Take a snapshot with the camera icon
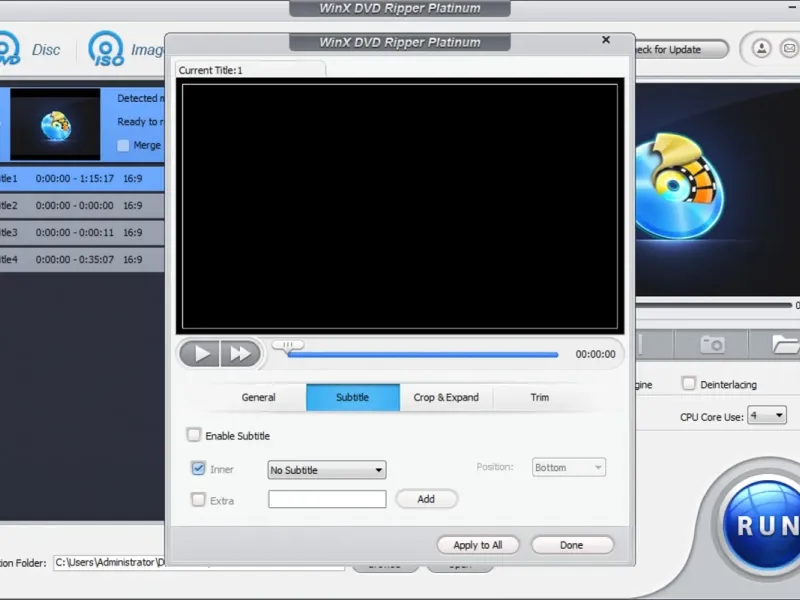 coord(712,344)
